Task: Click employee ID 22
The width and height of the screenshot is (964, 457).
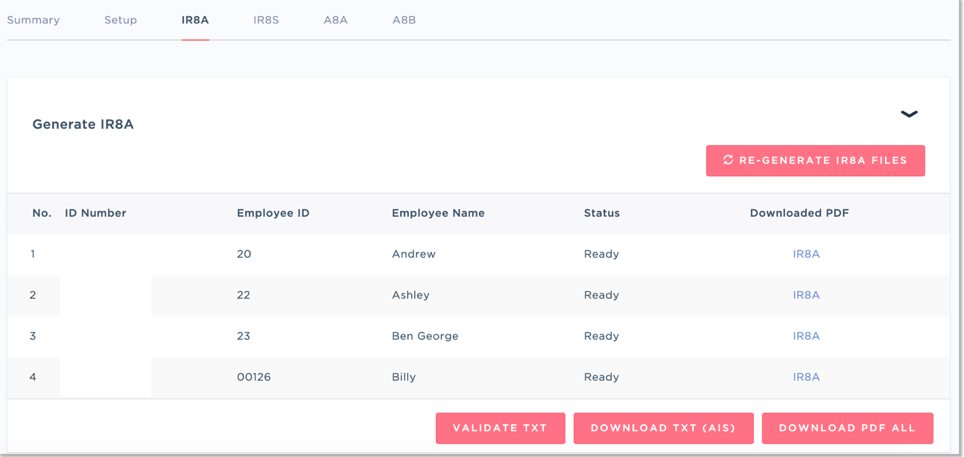Action: coord(243,295)
